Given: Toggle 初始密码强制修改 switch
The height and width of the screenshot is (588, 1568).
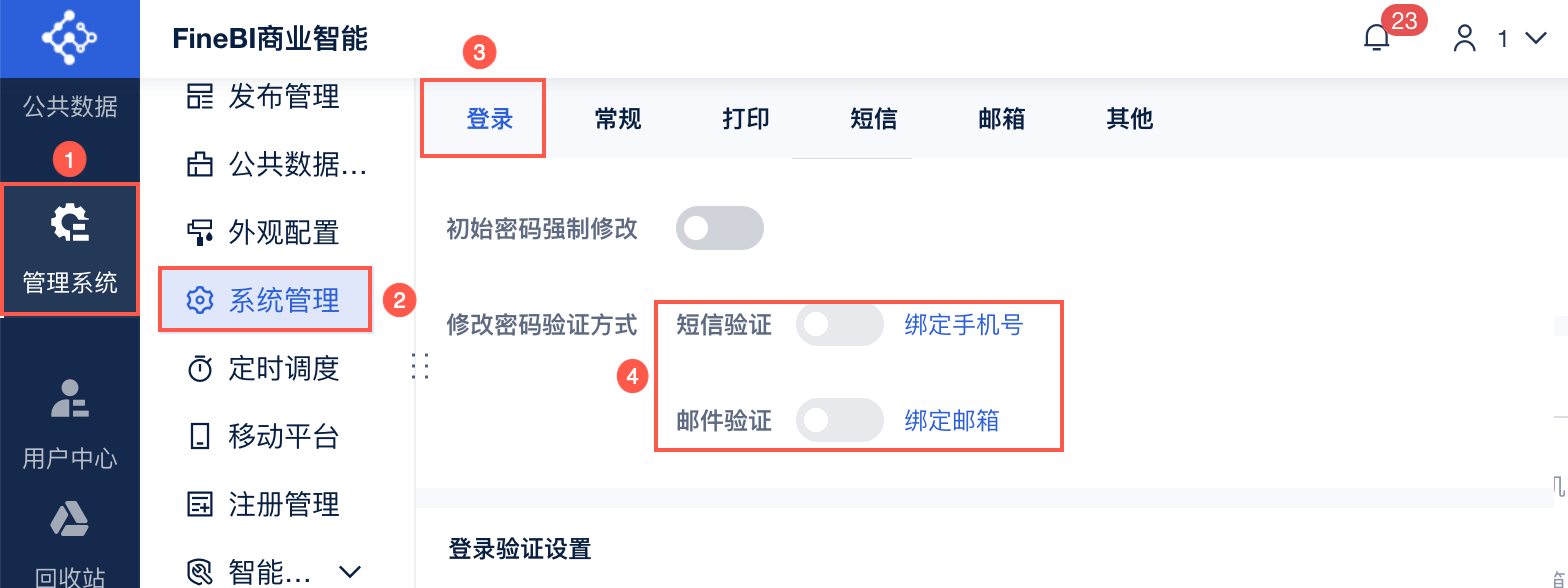Looking at the screenshot, I should 719,229.
